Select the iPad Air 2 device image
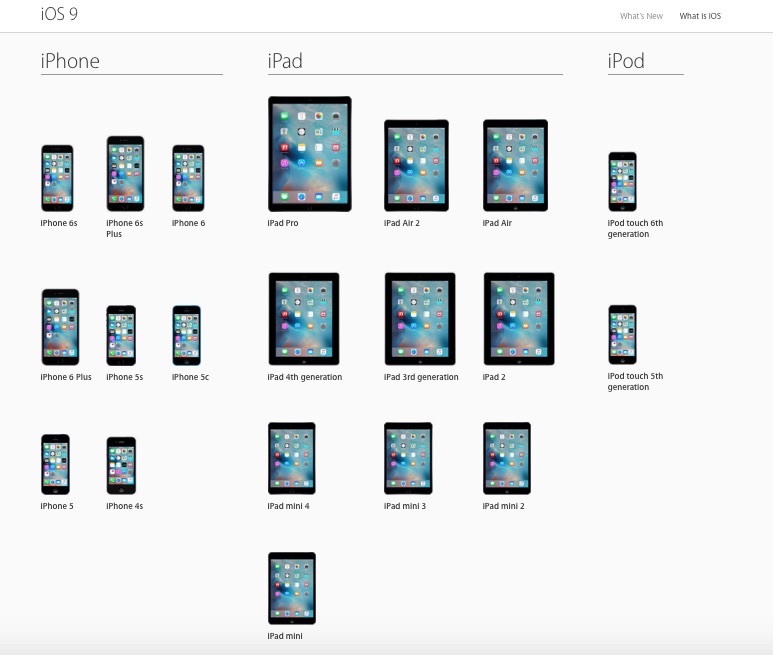The image size is (773, 655). 417,166
